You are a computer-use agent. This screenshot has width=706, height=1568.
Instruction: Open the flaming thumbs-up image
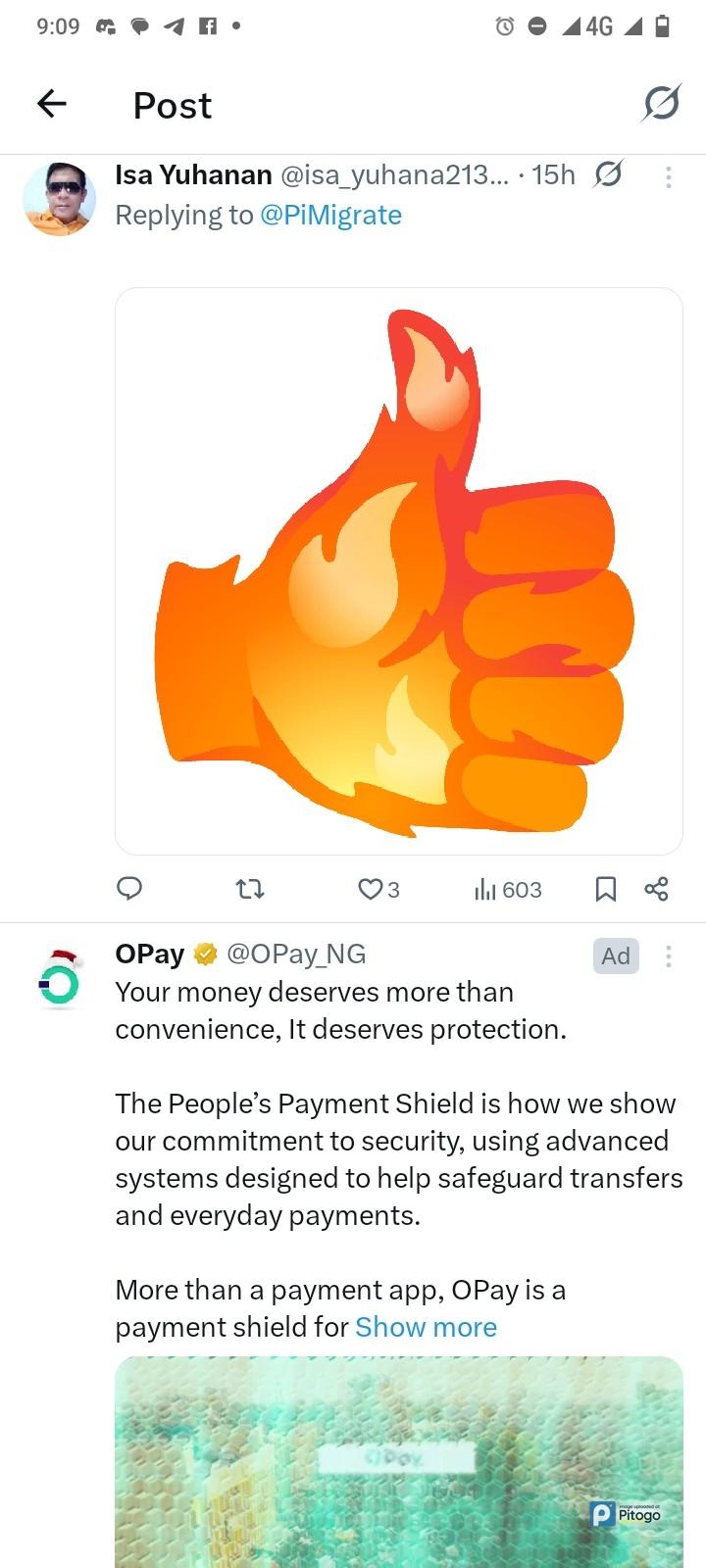tap(399, 571)
